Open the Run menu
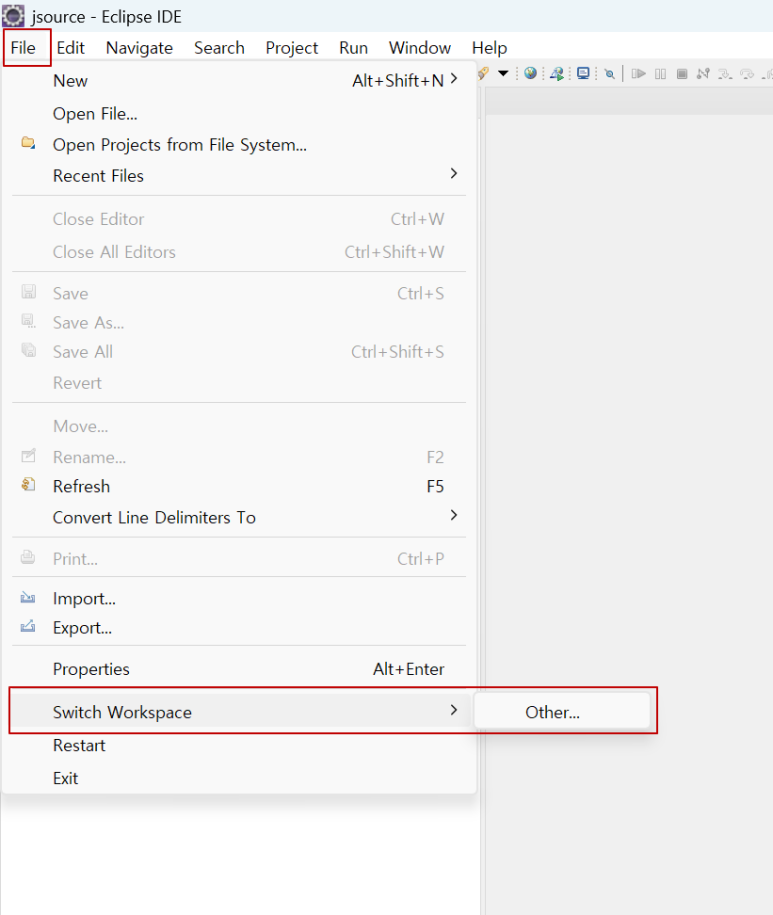 [354, 48]
